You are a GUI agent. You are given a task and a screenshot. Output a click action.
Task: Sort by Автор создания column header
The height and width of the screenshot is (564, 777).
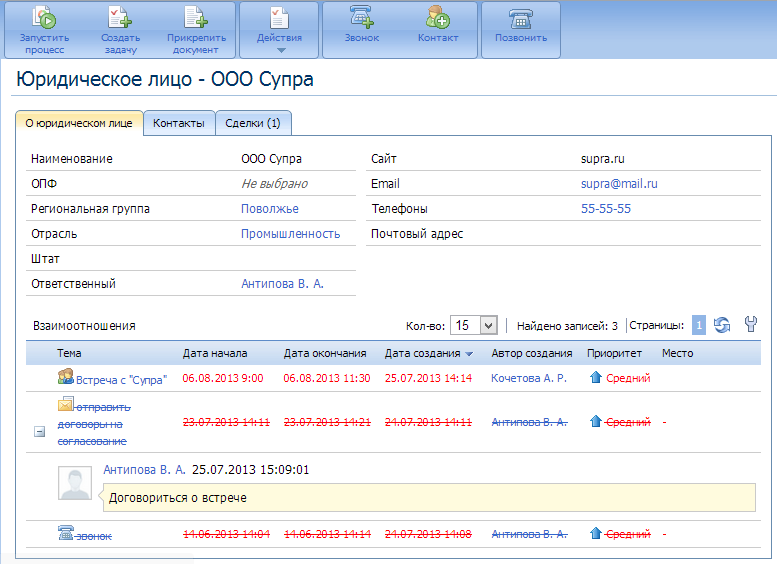tap(532, 353)
